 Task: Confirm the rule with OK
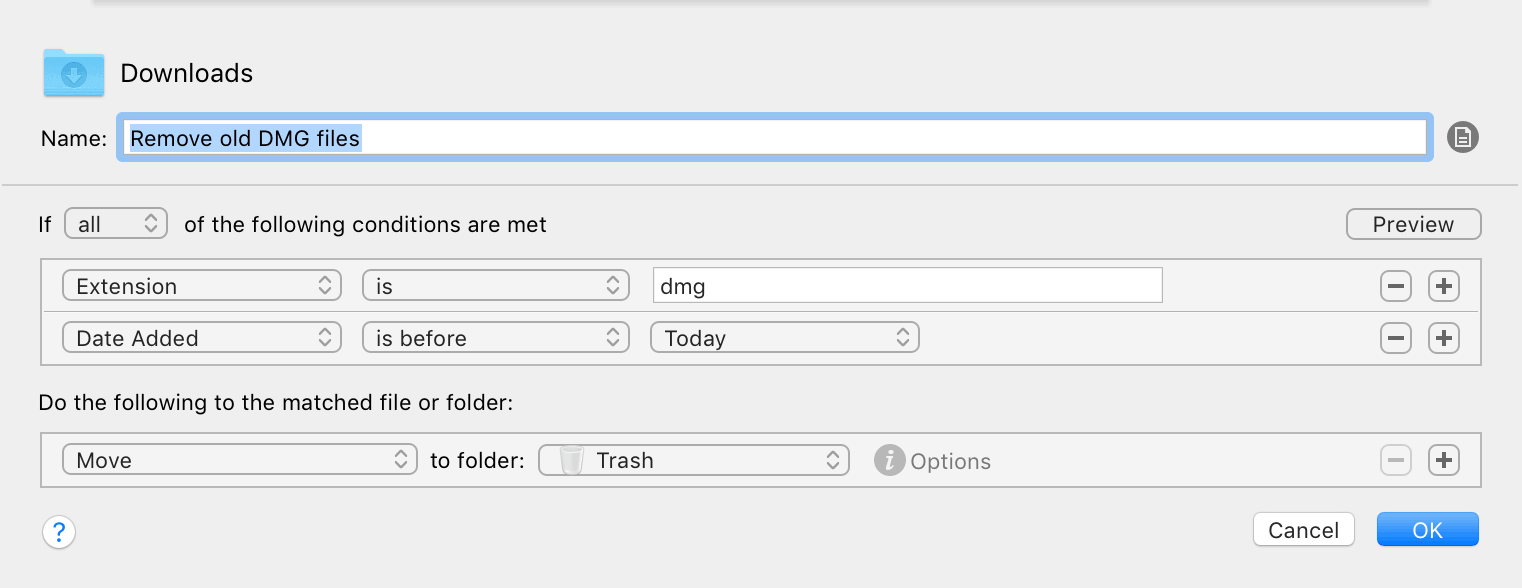[1427, 530]
